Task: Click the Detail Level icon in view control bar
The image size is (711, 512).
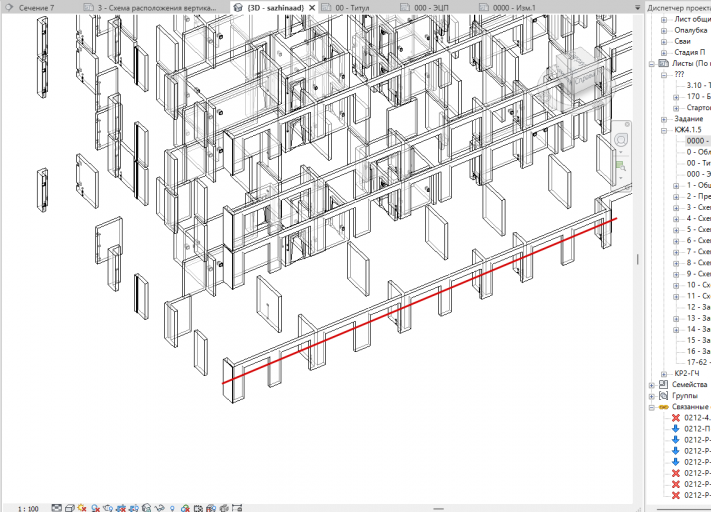Action: tap(57, 508)
